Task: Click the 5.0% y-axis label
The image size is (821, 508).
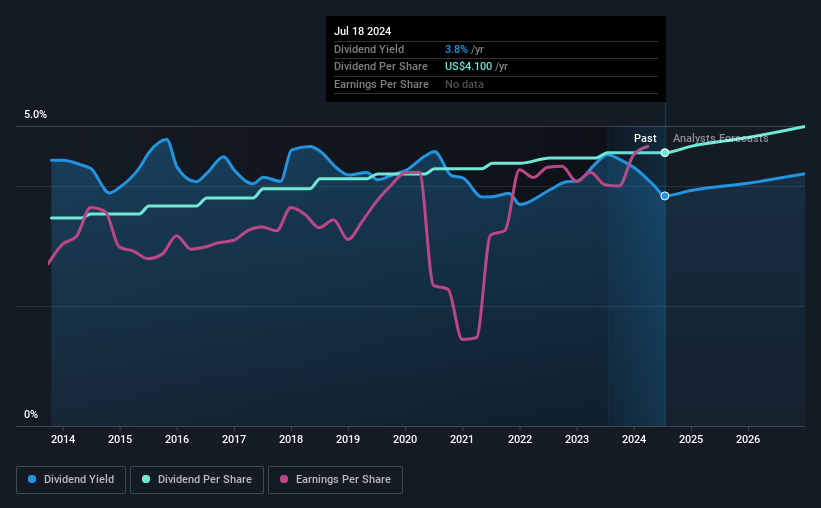Action: pos(35,115)
